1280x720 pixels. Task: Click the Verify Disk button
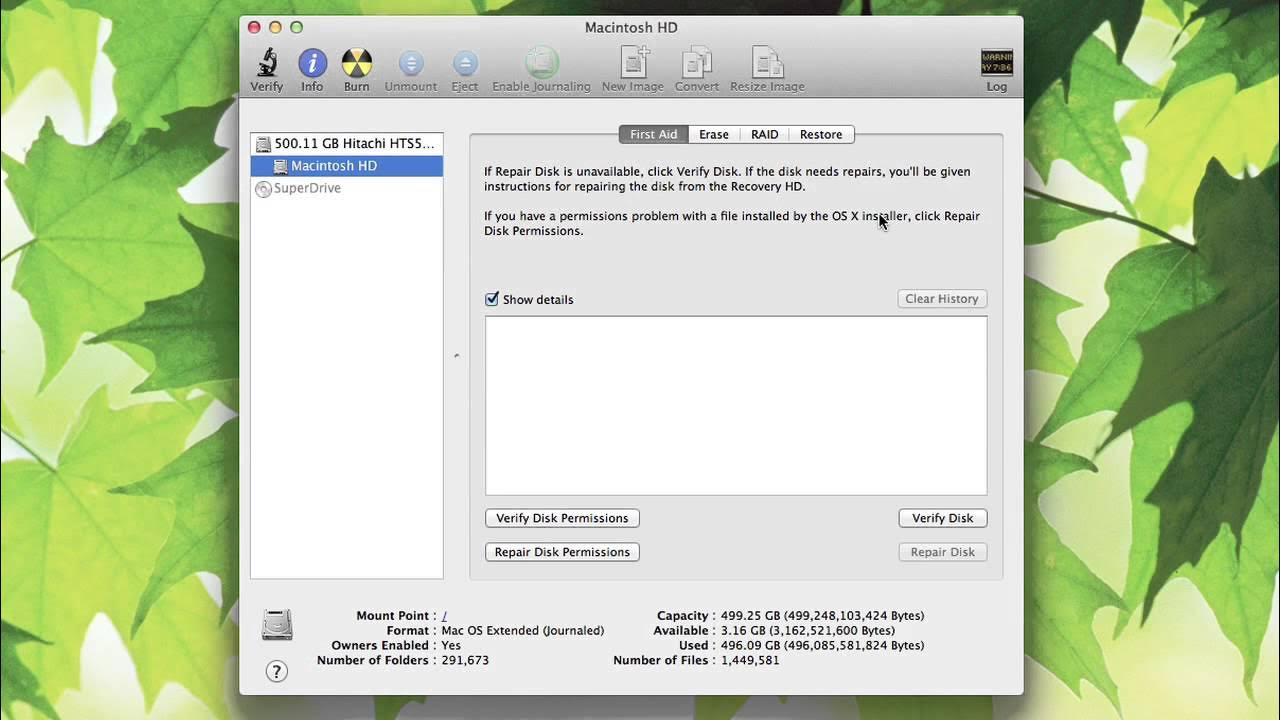[x=943, y=518]
